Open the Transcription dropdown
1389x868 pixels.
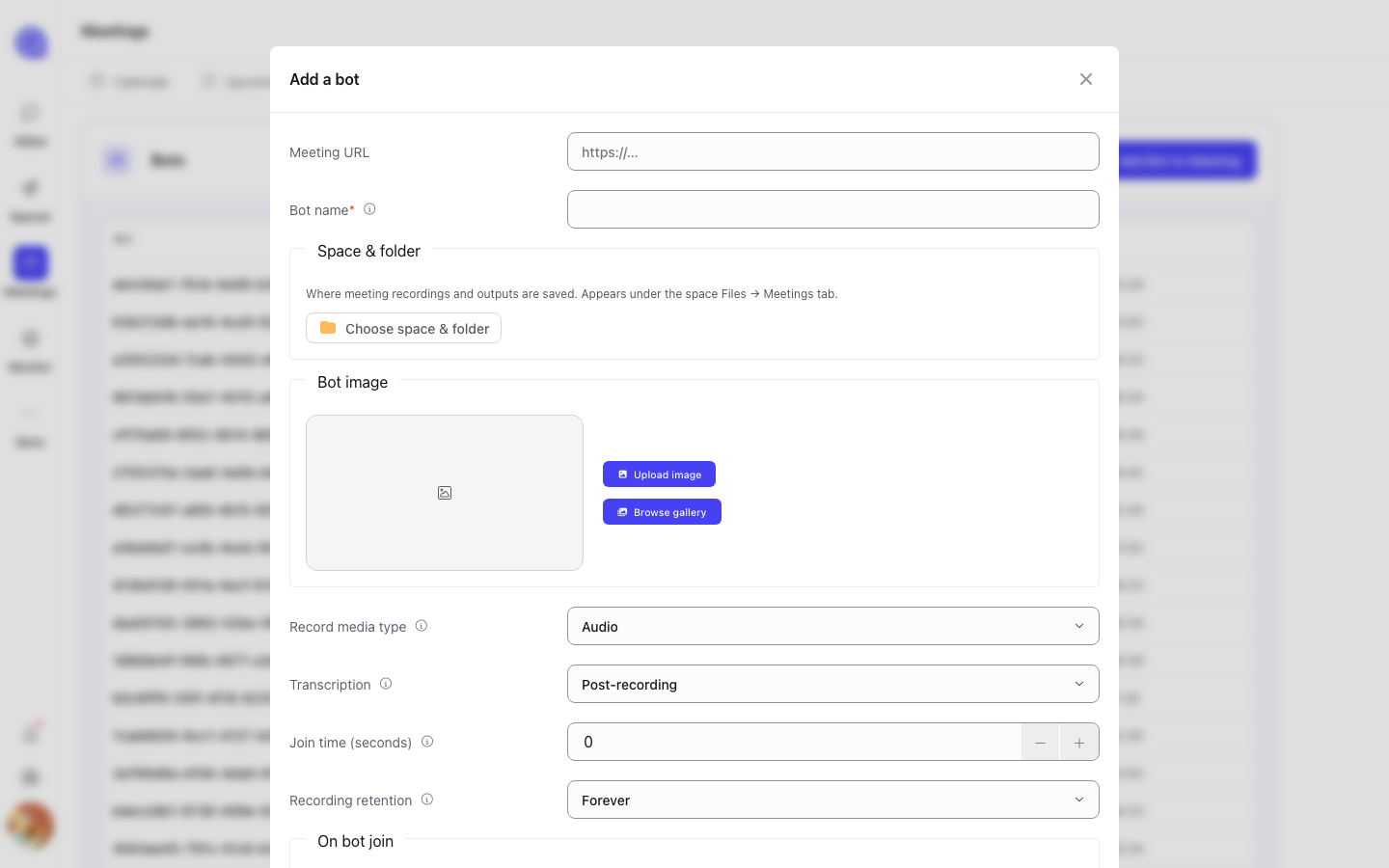(833, 684)
